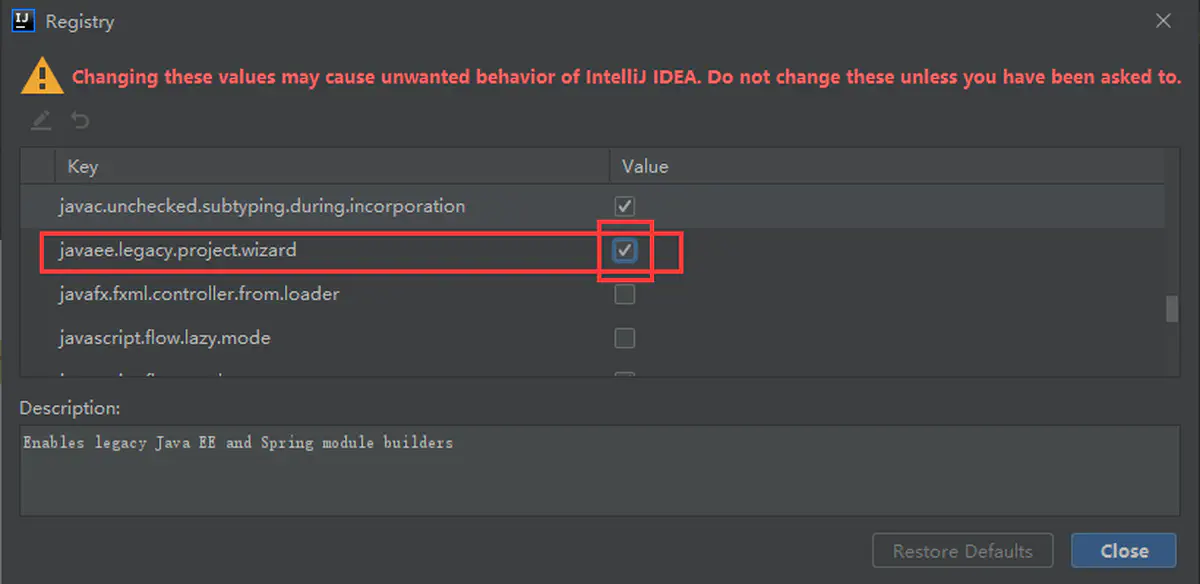This screenshot has width=1200, height=584.
Task: Click the registry table vertical scrollbar thumb
Action: (1172, 310)
